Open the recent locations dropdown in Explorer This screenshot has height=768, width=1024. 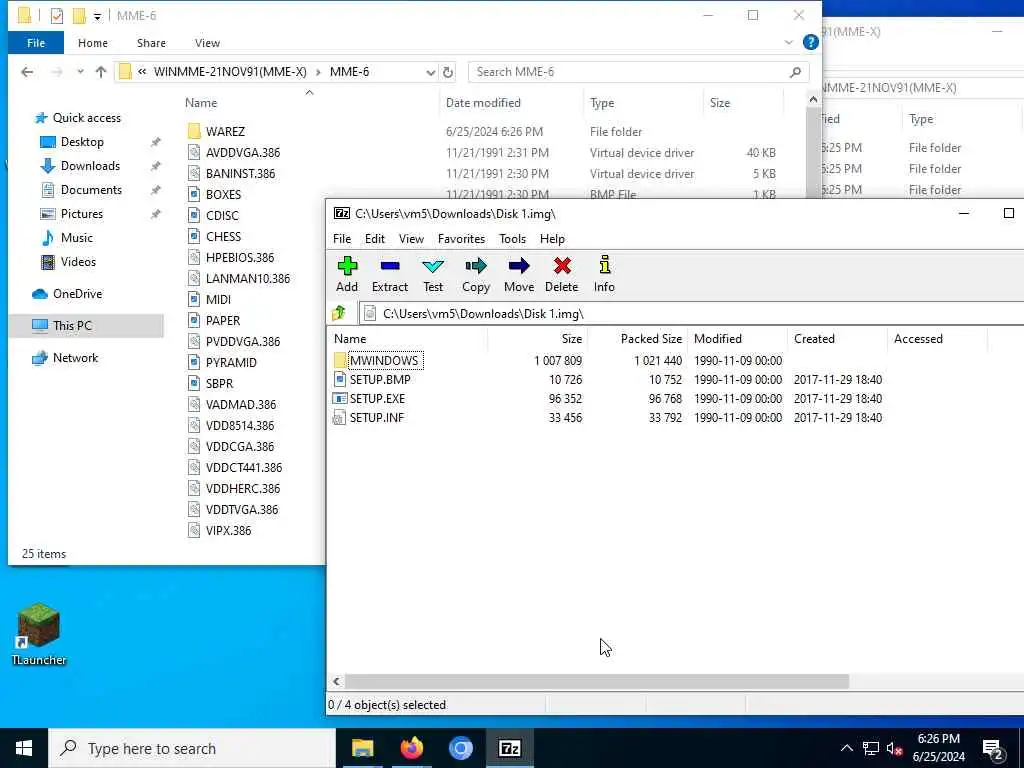click(x=80, y=72)
